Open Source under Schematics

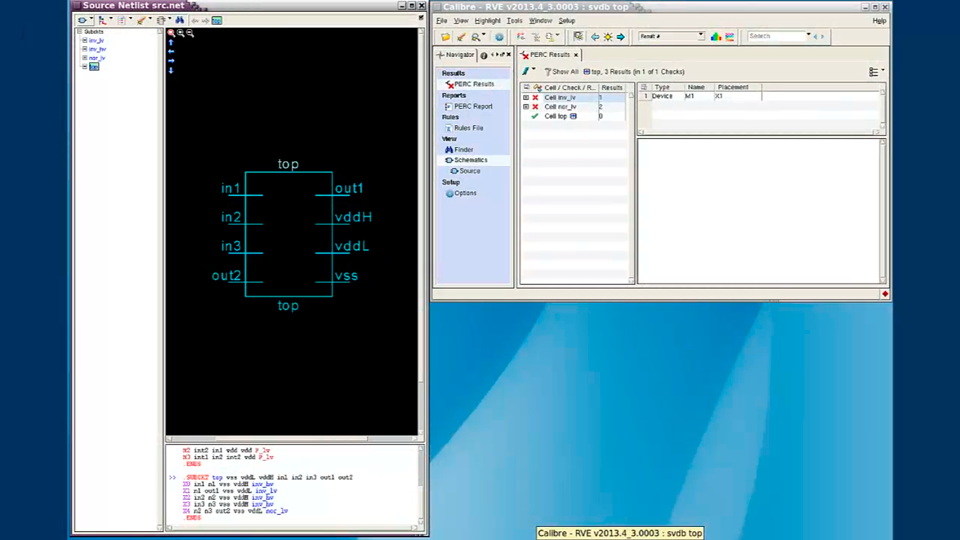click(x=465, y=171)
